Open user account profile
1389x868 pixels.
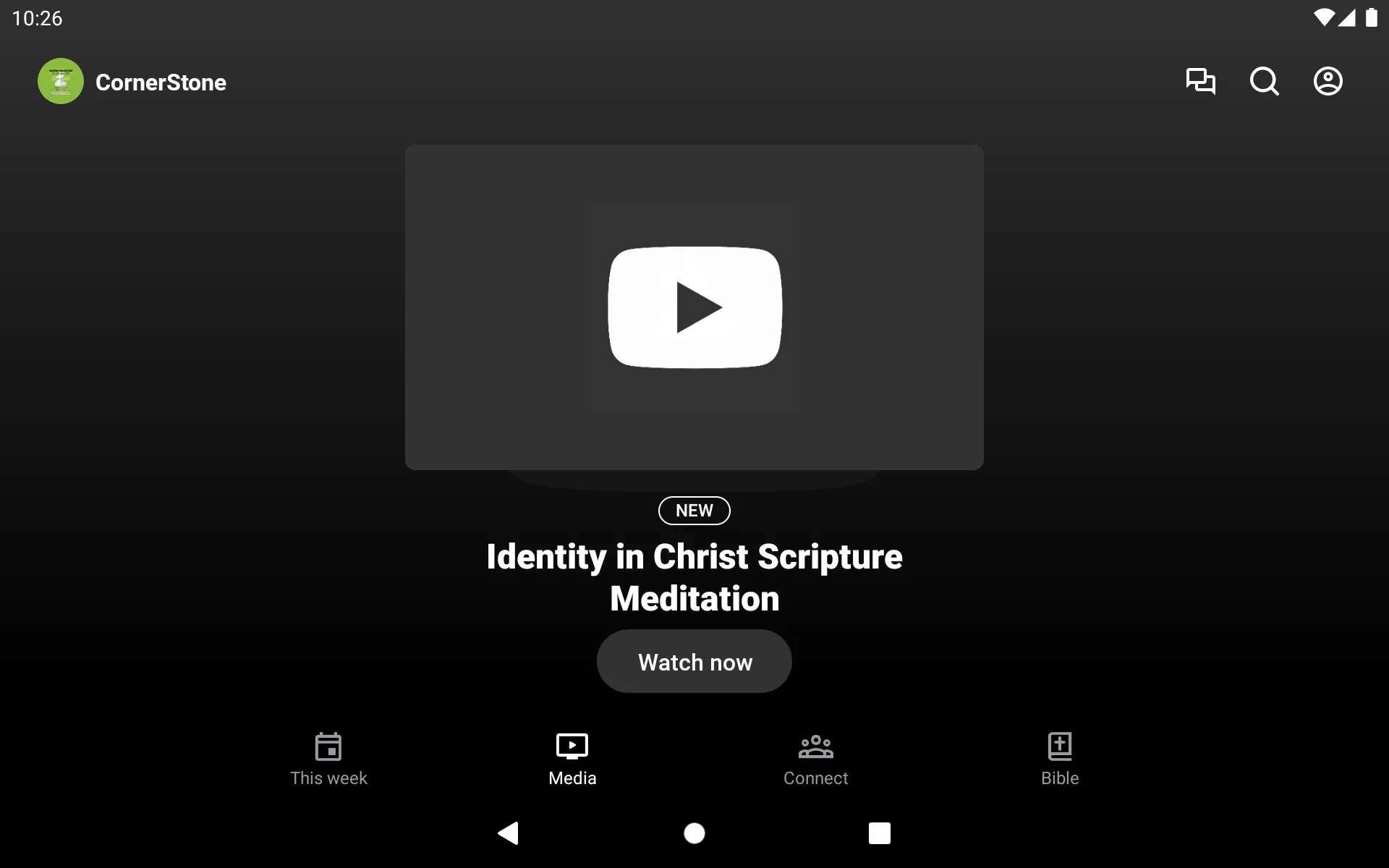point(1328,81)
